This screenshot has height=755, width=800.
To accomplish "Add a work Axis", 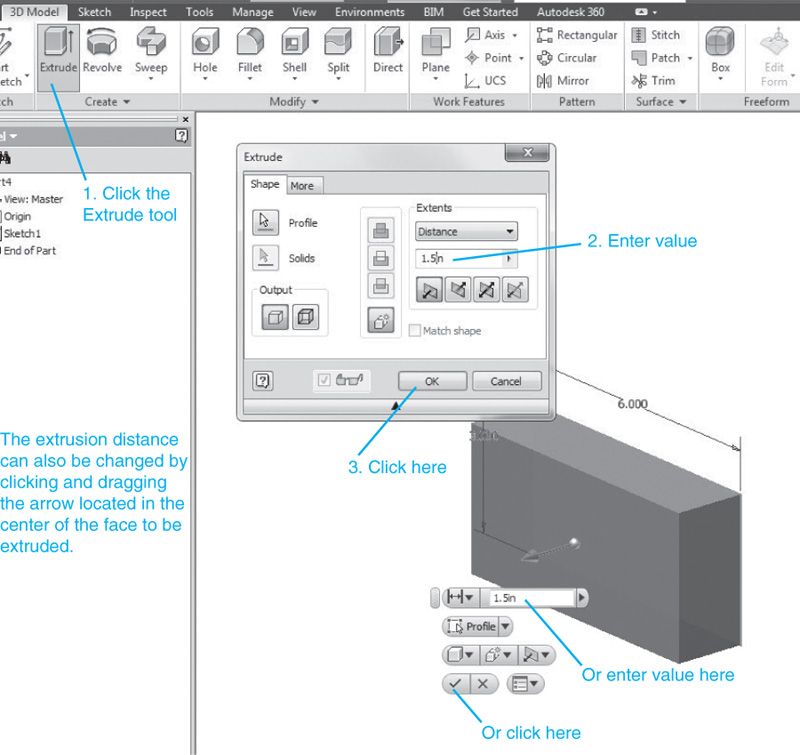I will 491,35.
